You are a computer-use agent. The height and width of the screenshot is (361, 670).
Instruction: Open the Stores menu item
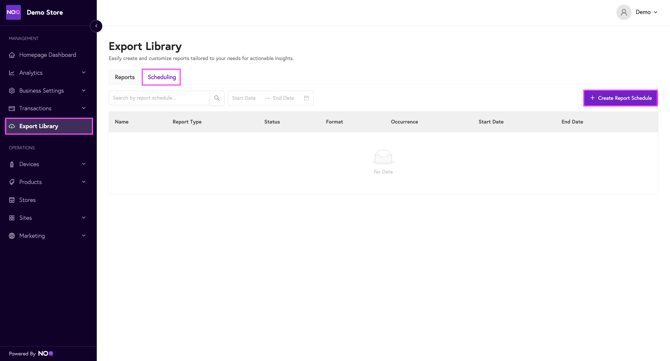click(49, 200)
